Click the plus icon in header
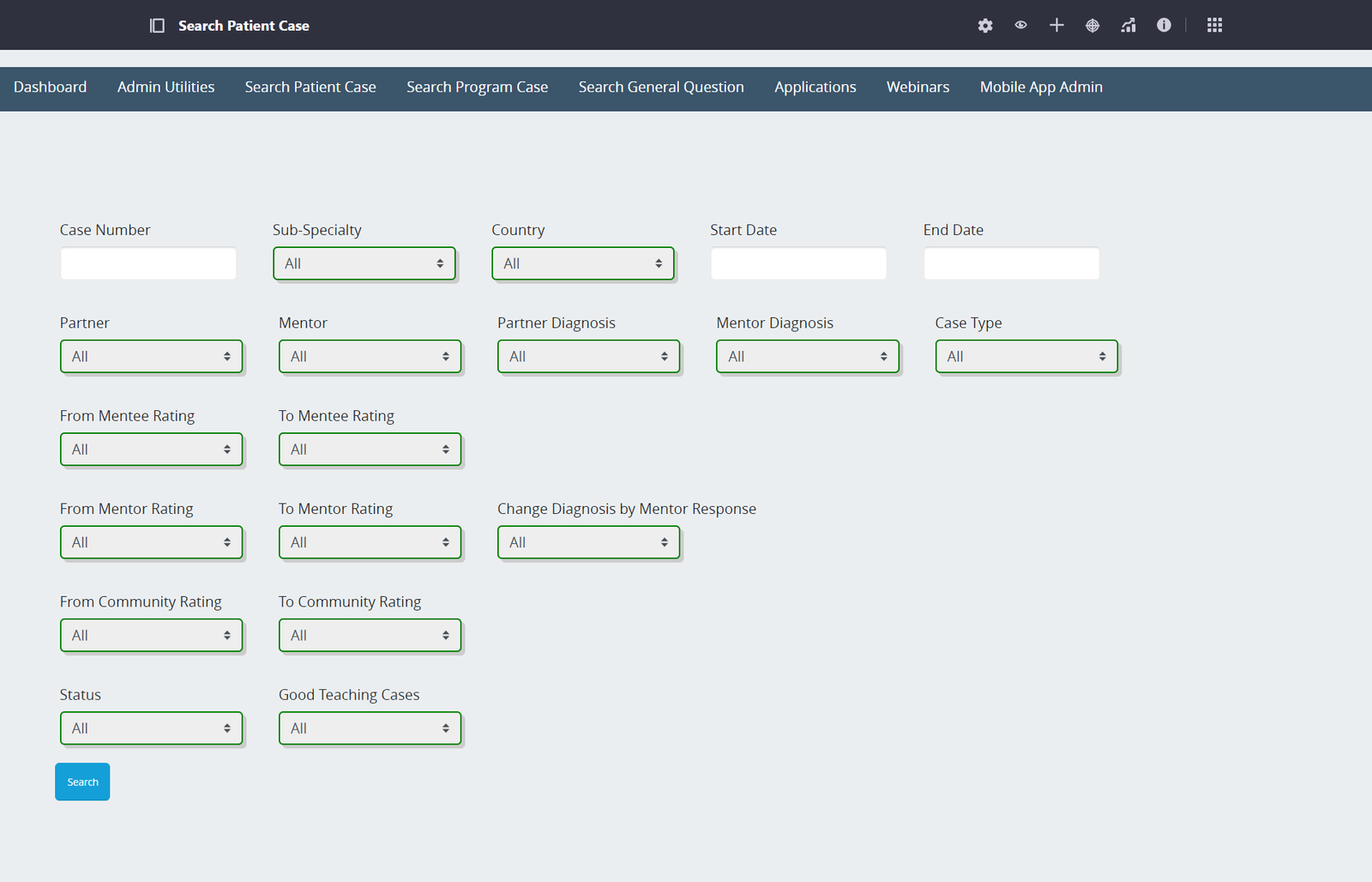The image size is (1372, 882). [1056, 26]
